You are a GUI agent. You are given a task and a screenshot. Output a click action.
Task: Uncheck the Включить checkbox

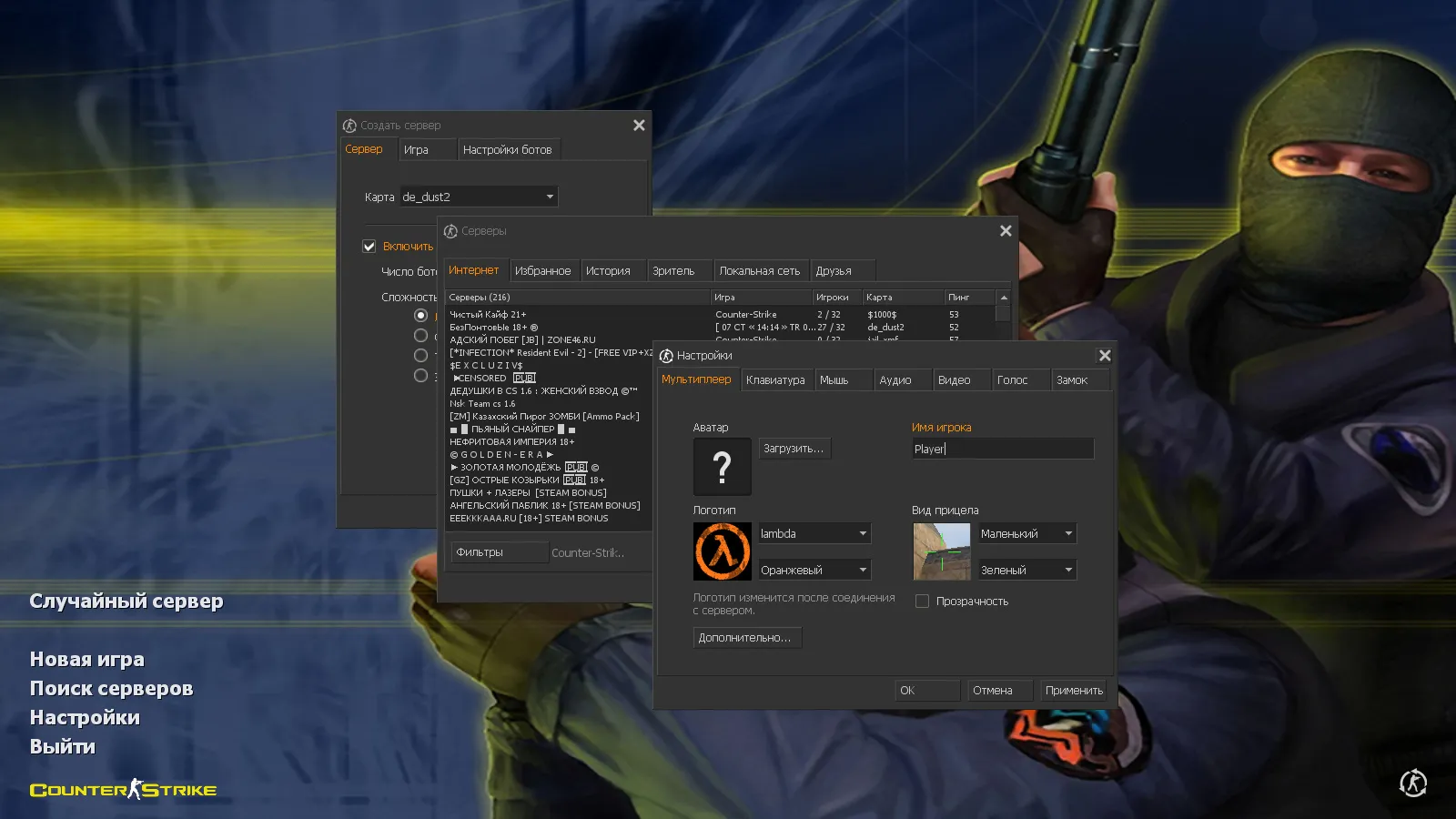click(x=369, y=246)
